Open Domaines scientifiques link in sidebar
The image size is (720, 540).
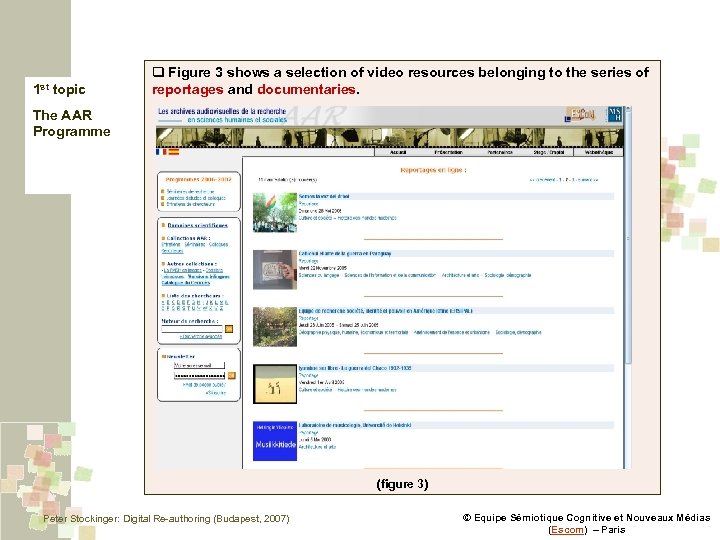click(x=197, y=225)
